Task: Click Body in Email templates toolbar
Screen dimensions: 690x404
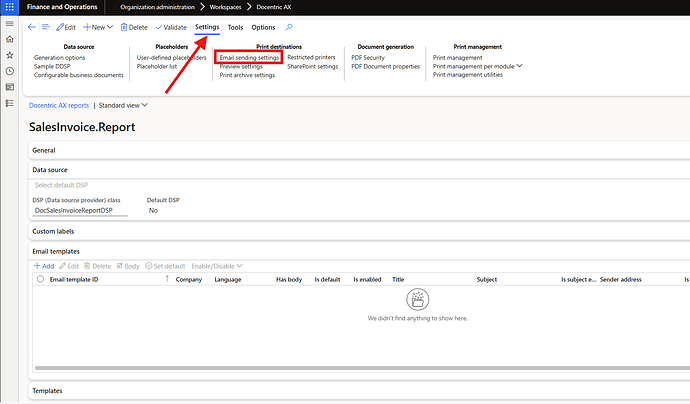Action: pyautogui.click(x=128, y=266)
